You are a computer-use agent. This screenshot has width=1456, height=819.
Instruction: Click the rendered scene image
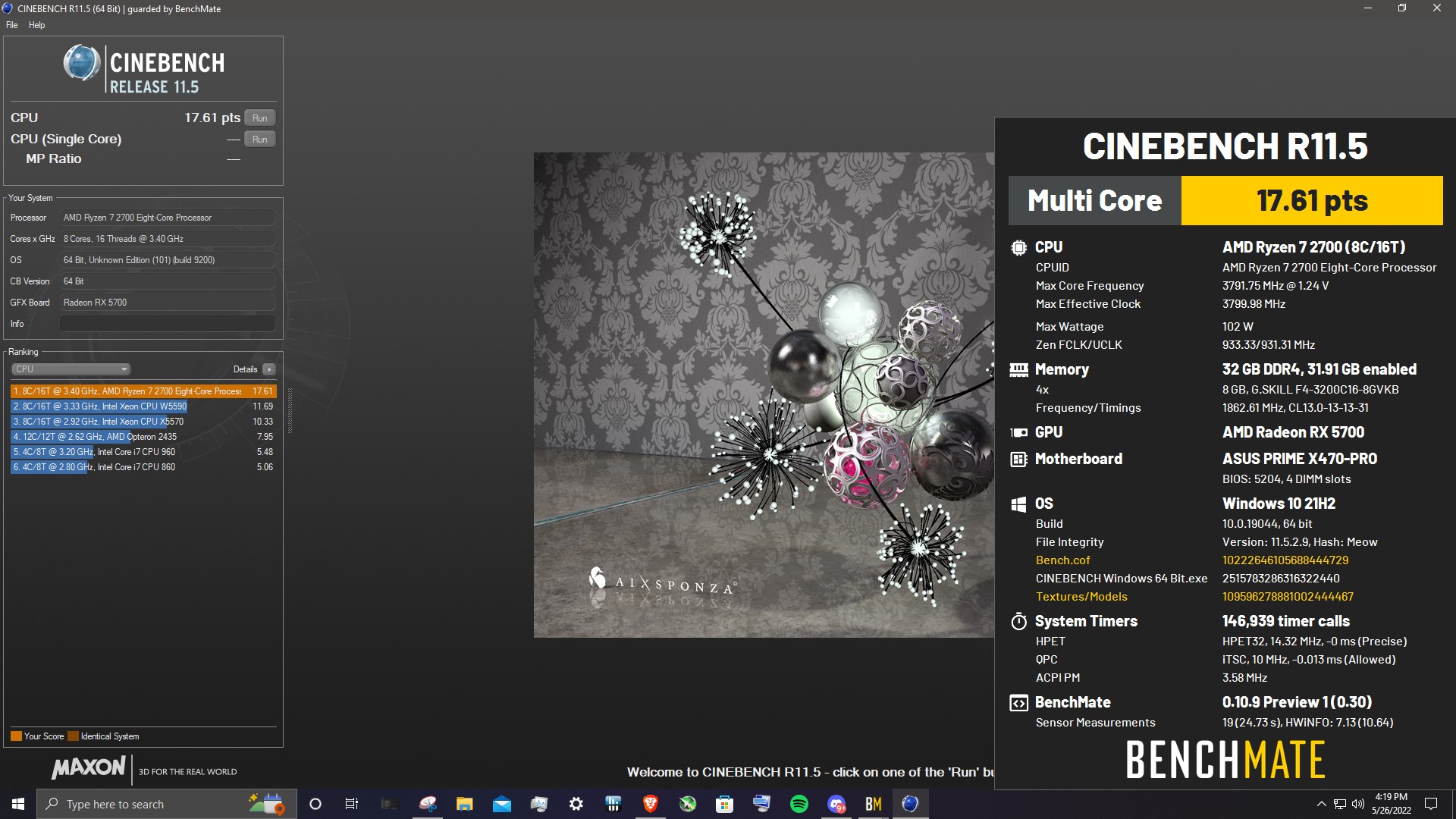point(764,394)
